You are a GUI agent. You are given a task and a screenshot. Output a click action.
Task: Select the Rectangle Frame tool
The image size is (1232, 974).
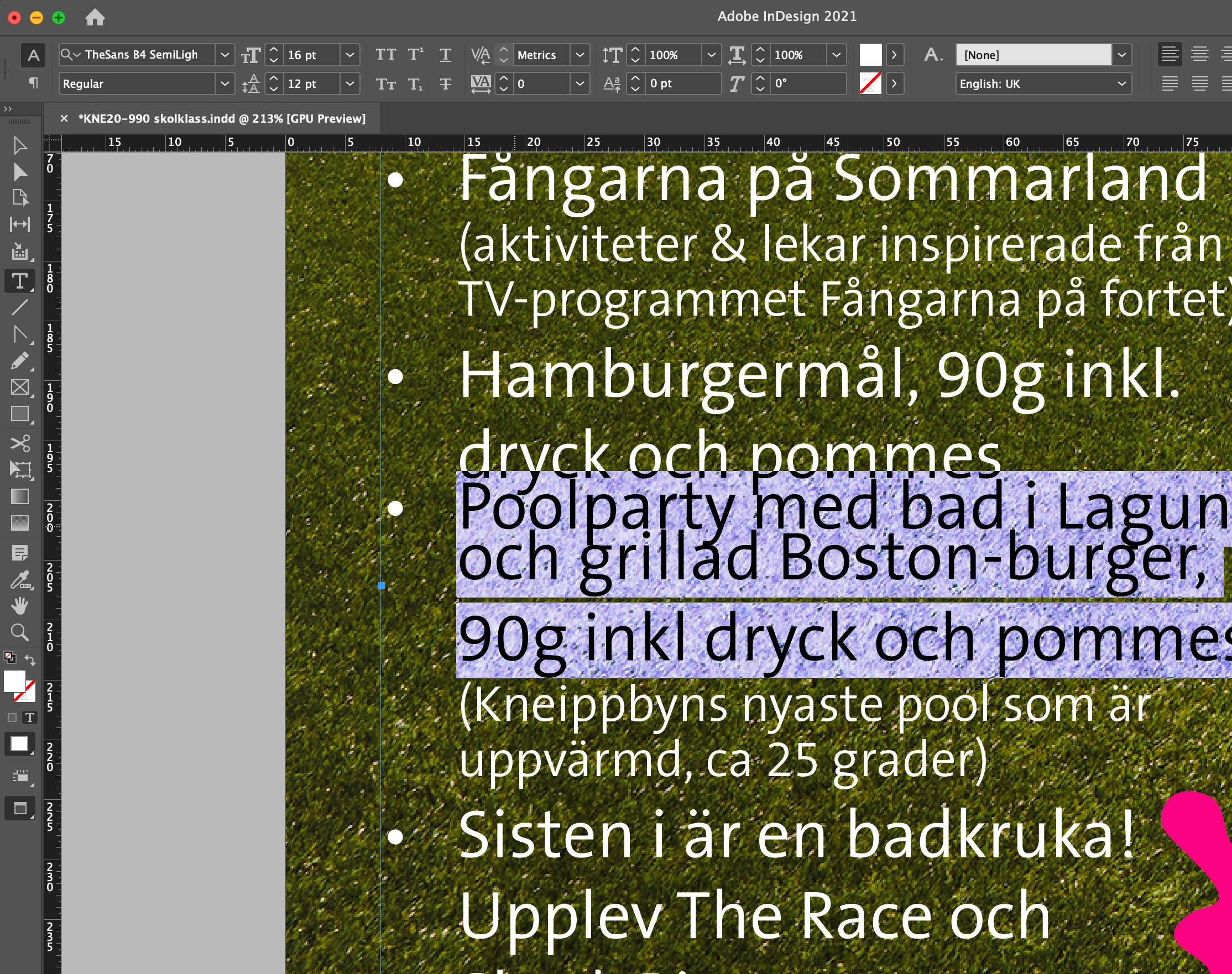coord(20,387)
